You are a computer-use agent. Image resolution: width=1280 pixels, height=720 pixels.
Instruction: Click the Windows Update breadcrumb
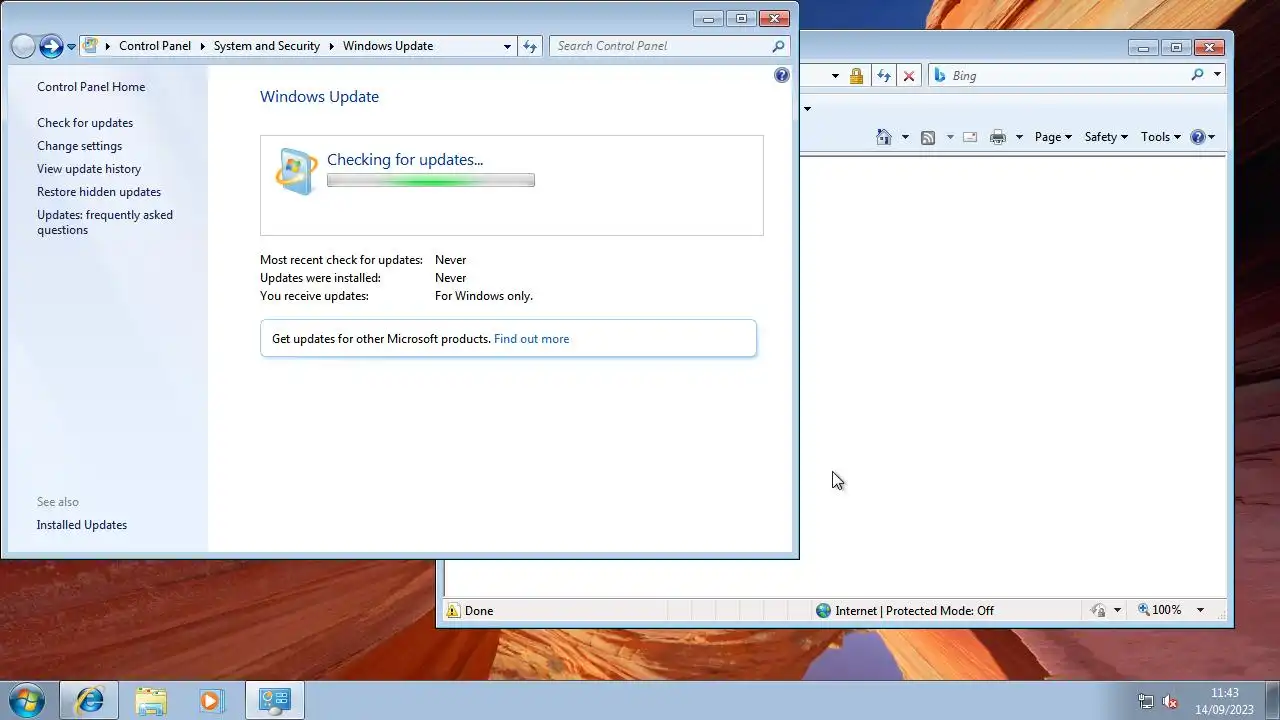pyautogui.click(x=388, y=46)
